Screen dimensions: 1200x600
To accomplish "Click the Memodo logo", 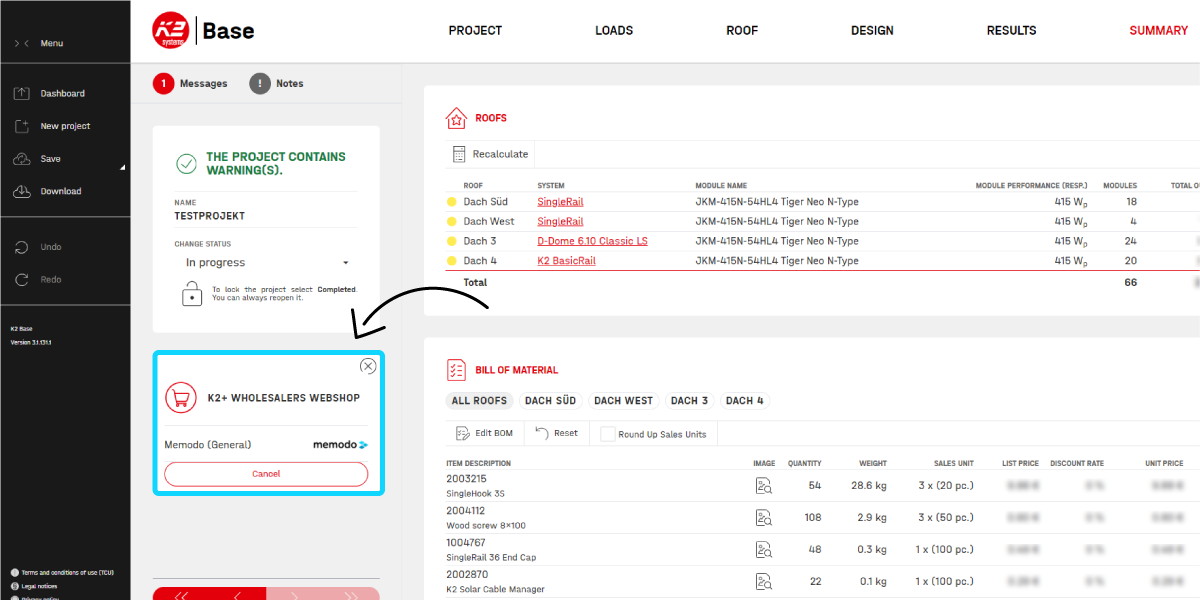I will tap(340, 444).
